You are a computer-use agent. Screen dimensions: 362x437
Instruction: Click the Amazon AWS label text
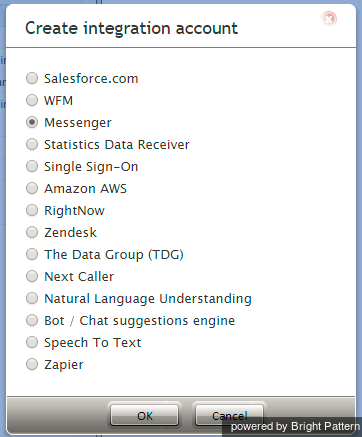point(86,189)
